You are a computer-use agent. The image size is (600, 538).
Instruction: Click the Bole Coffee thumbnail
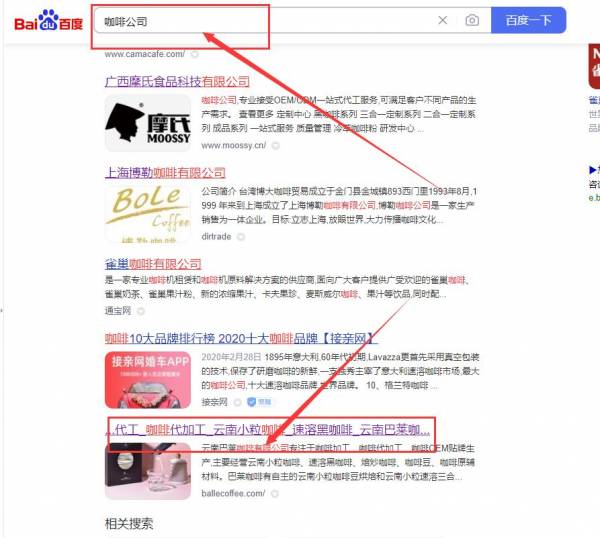pyautogui.click(x=148, y=214)
